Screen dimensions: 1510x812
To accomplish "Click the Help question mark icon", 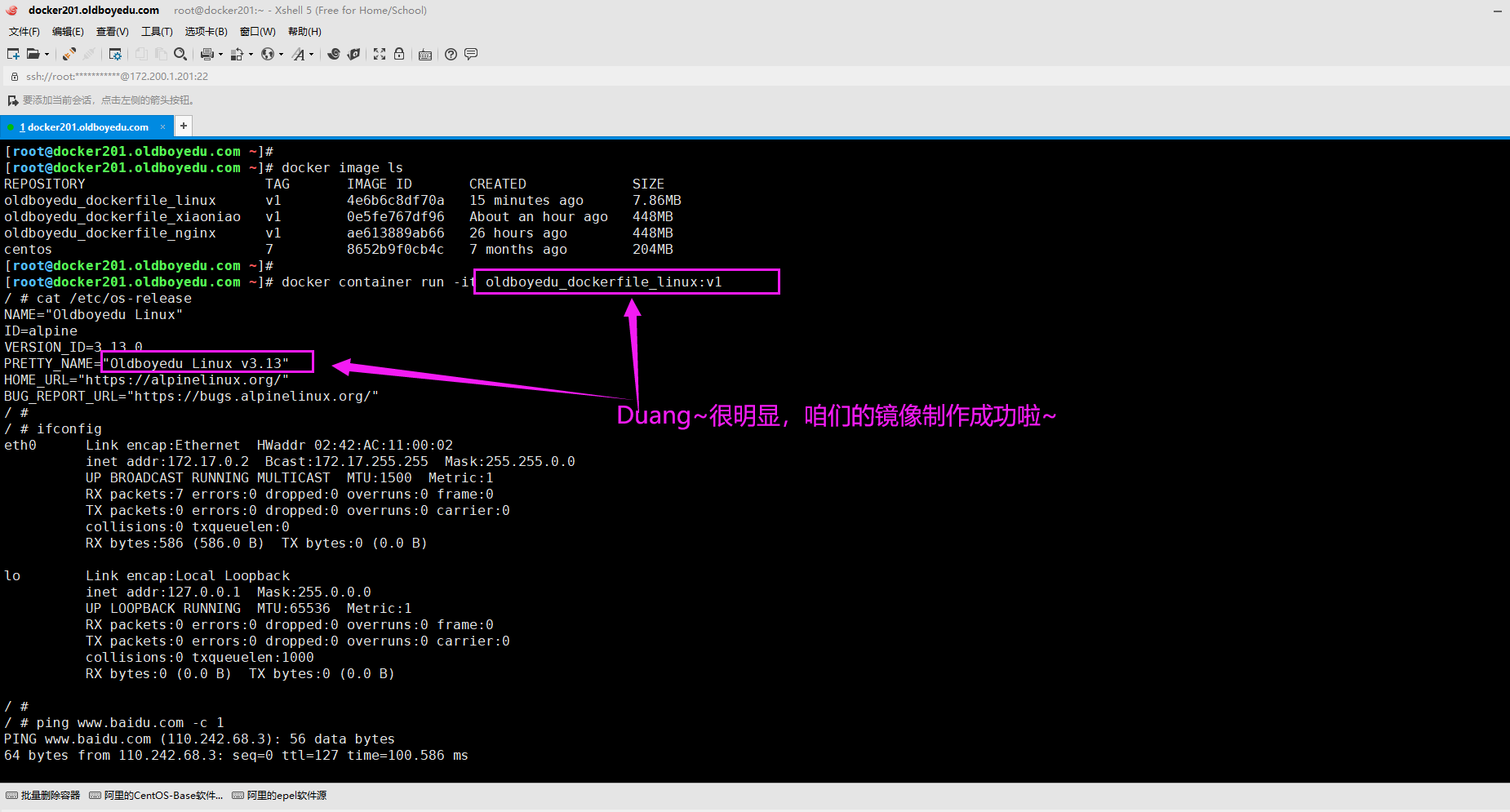I will 451,54.
